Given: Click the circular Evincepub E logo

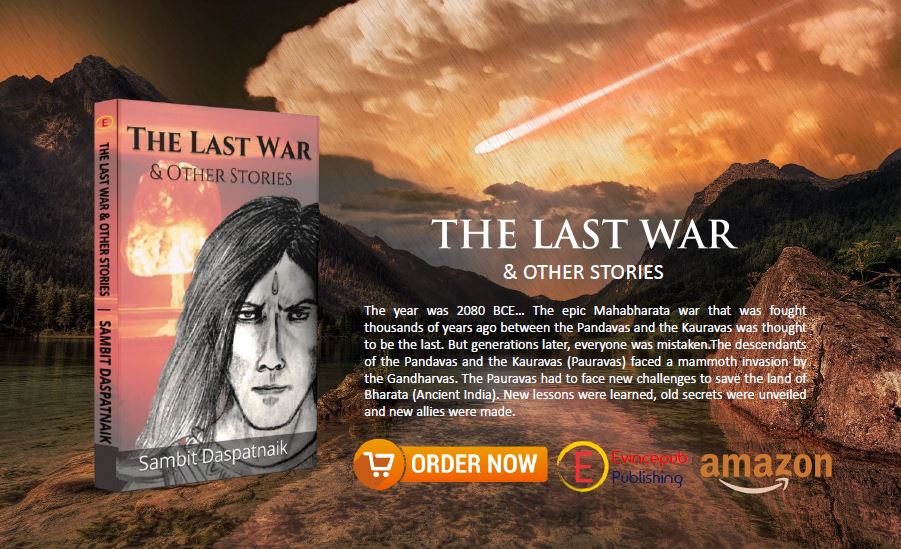Looking at the screenshot, I should pos(583,466).
